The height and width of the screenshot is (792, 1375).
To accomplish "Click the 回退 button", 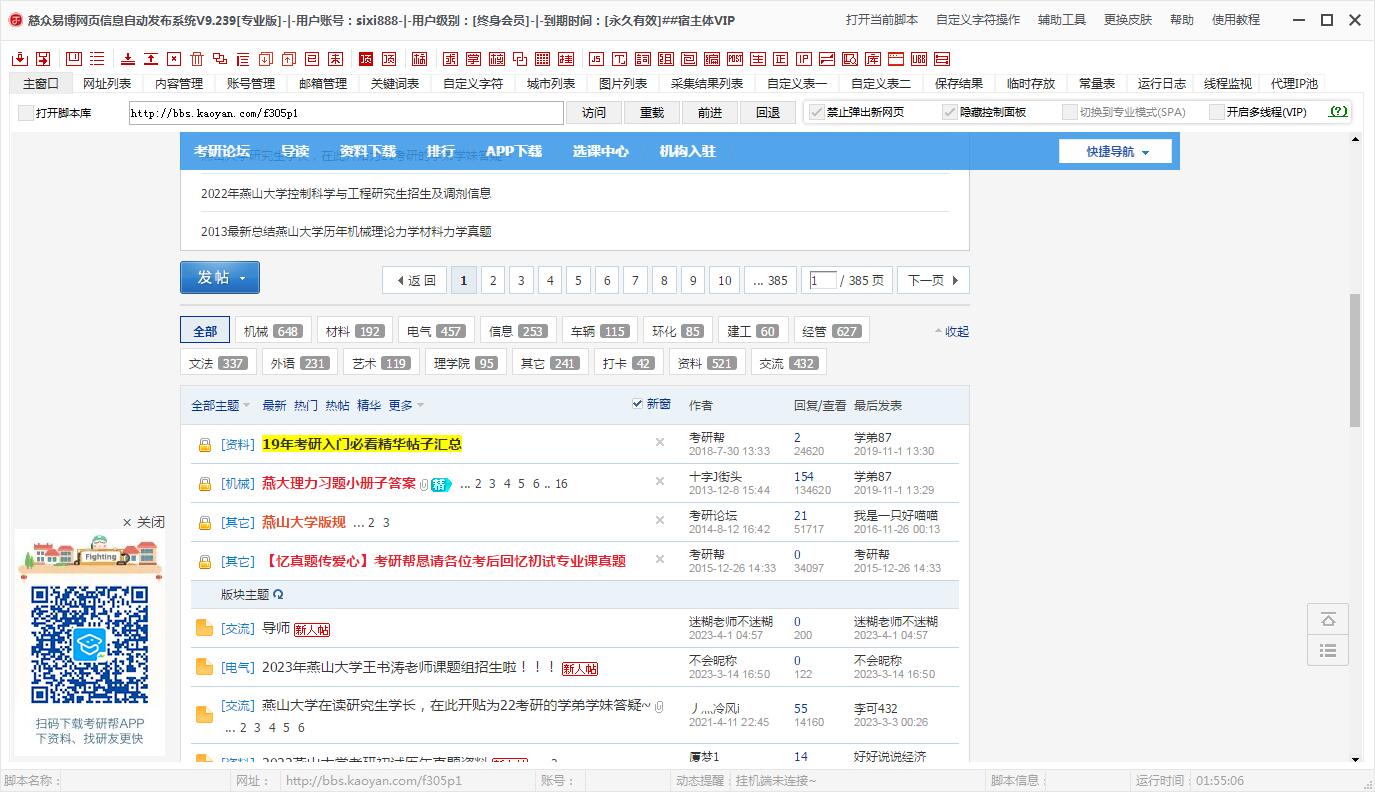I will 768,113.
